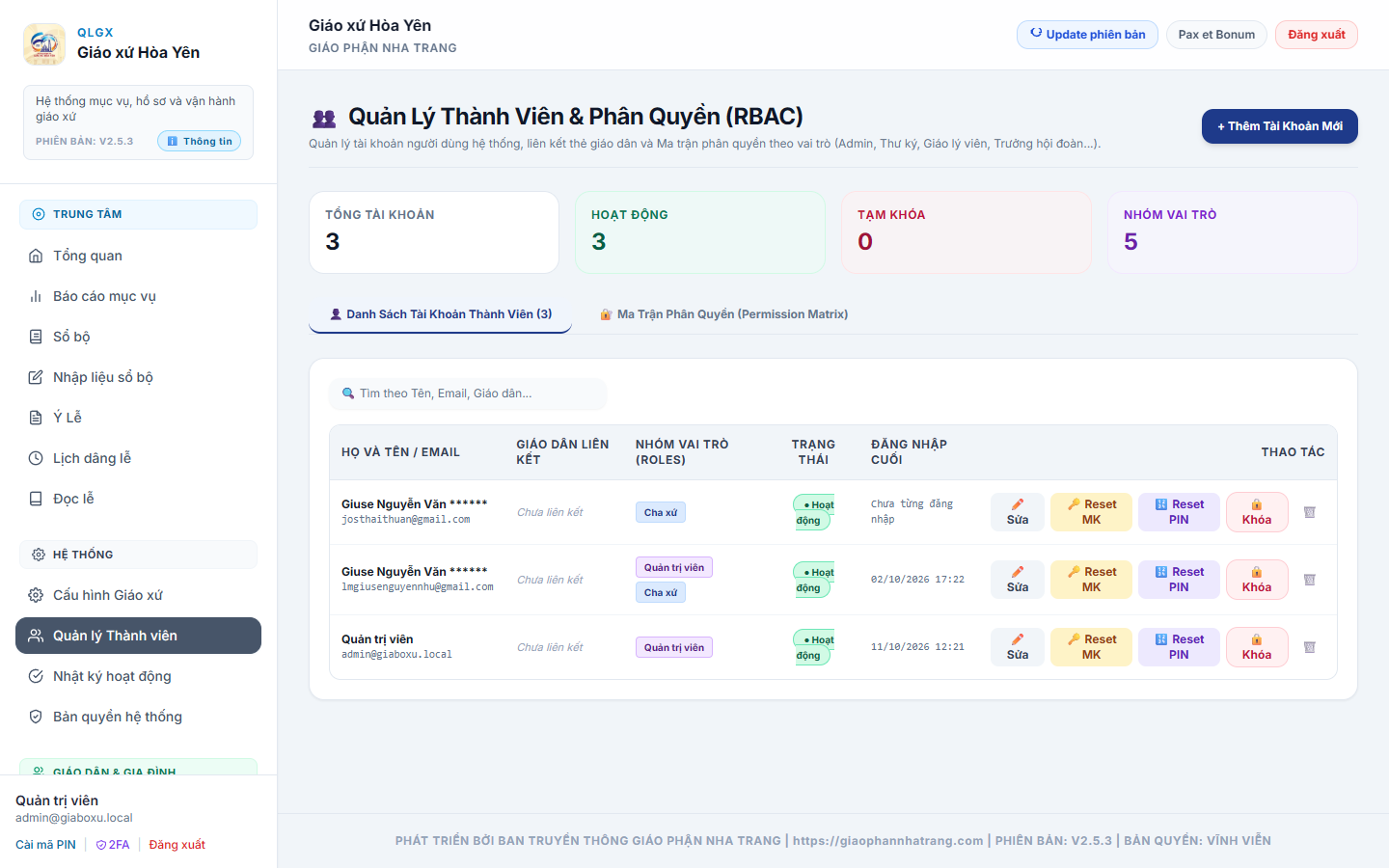Click the Thông tin version badge
The height and width of the screenshot is (868, 1389).
pos(200,141)
